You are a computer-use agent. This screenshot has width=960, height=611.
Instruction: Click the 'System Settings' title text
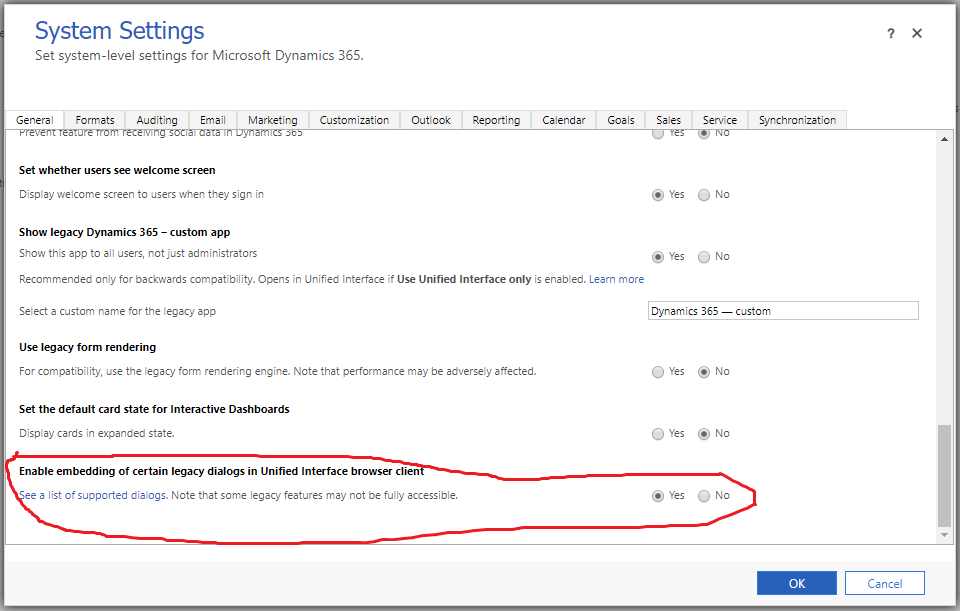click(119, 31)
